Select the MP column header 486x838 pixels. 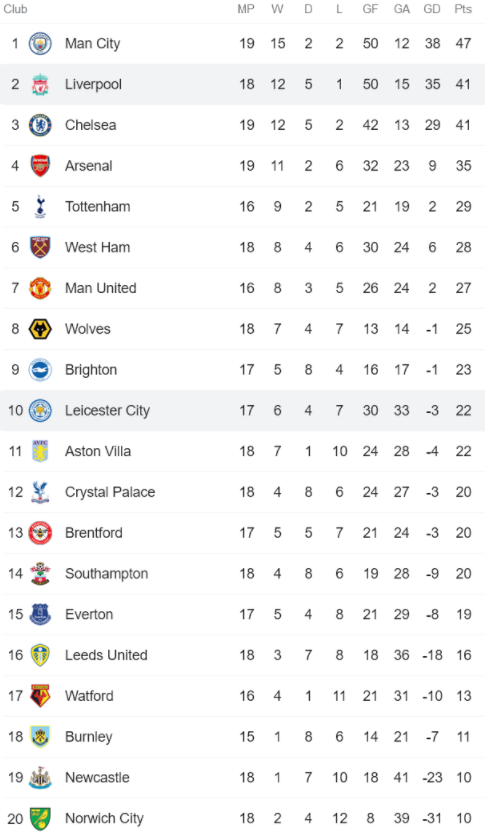coord(246,9)
